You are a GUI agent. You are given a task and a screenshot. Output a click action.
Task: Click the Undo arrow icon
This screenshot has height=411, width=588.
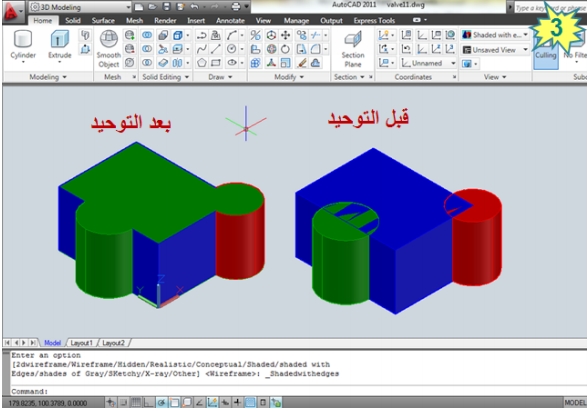pos(194,7)
